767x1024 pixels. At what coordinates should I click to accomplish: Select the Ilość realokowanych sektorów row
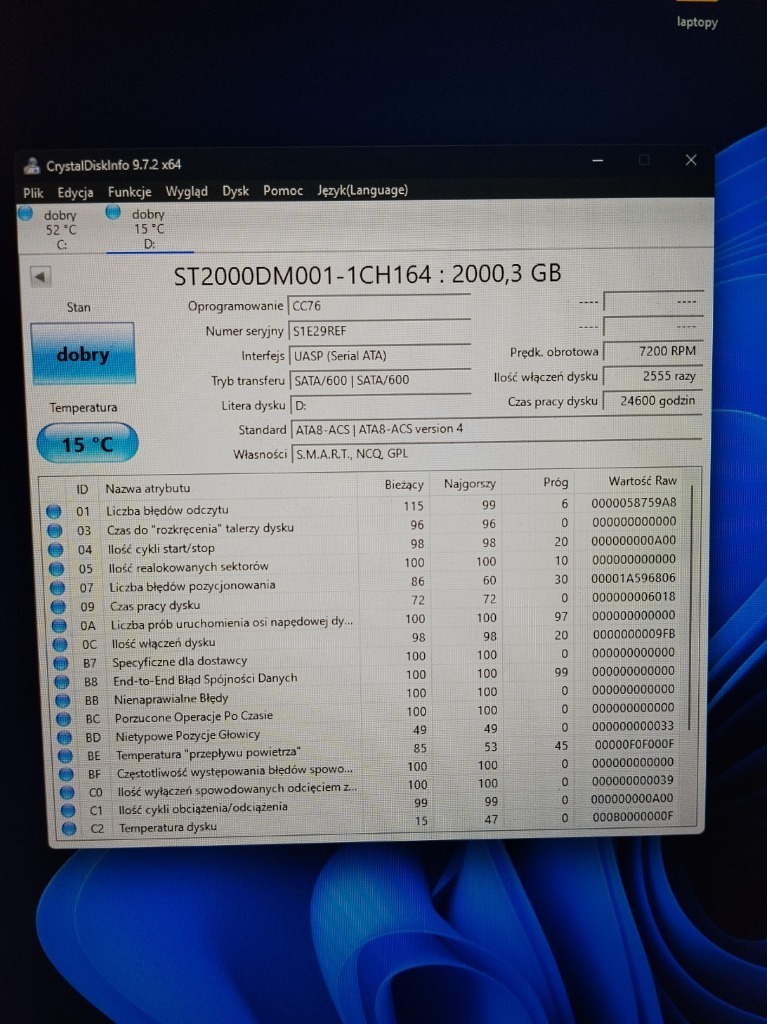(x=366, y=564)
